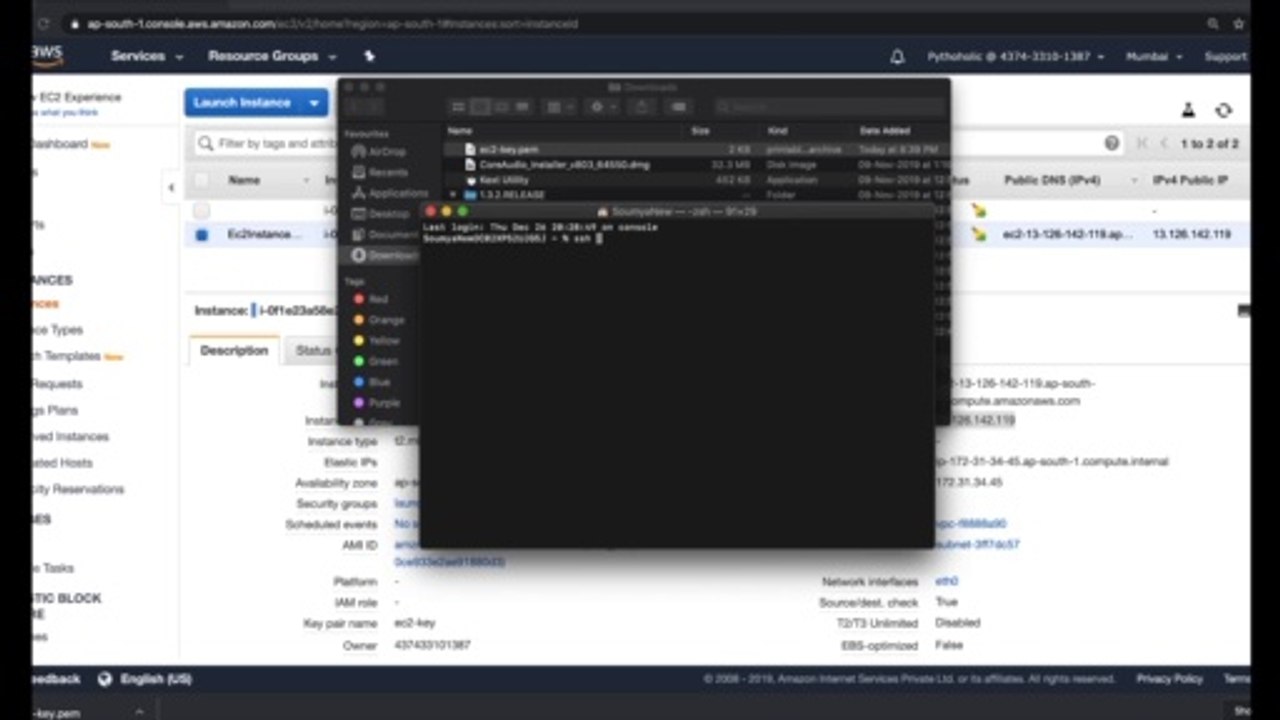Screen dimensions: 1280x720
Task: Sort Finder files by Kind column
Action: click(777, 131)
